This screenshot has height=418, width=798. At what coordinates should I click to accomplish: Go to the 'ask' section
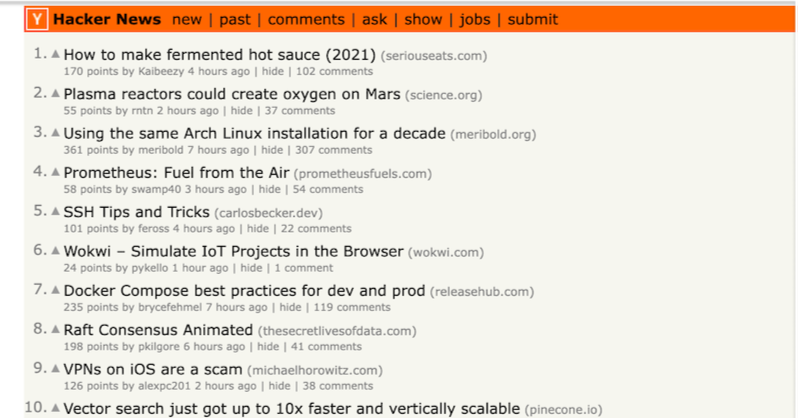tap(376, 19)
